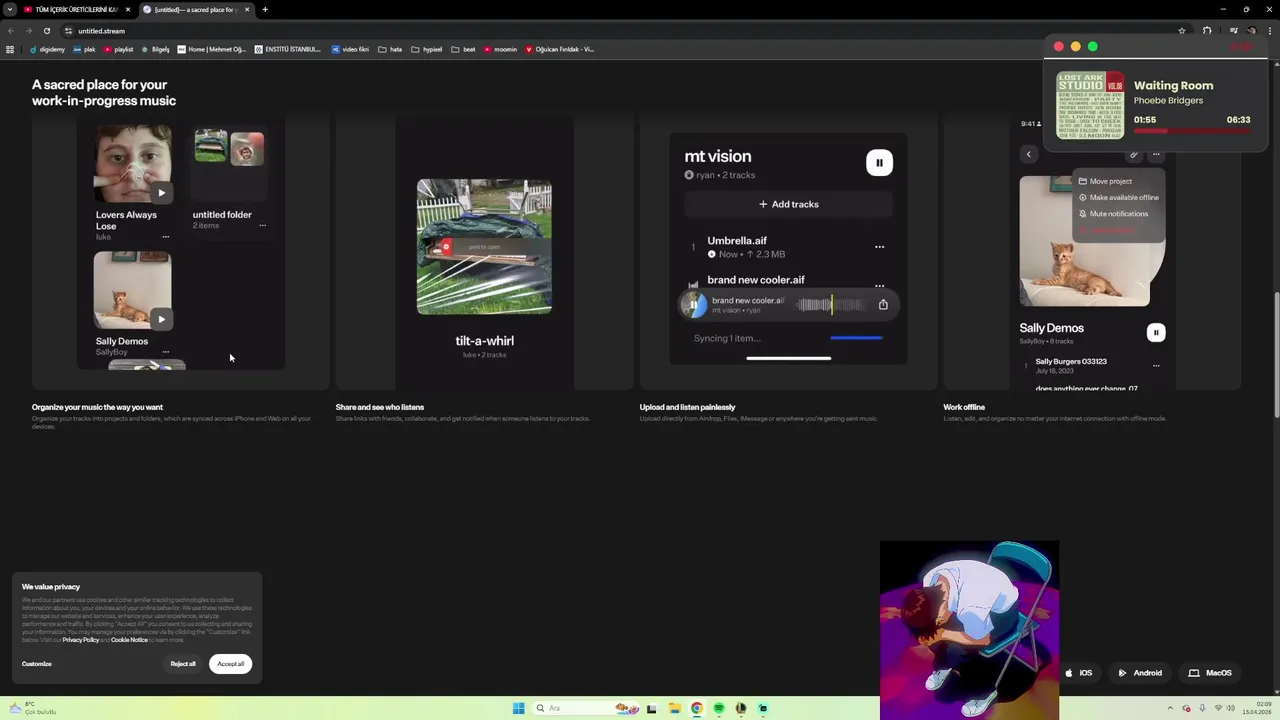Open the Cookie Notice link
Viewport: 1280px width, 720px height.
[x=129, y=640]
